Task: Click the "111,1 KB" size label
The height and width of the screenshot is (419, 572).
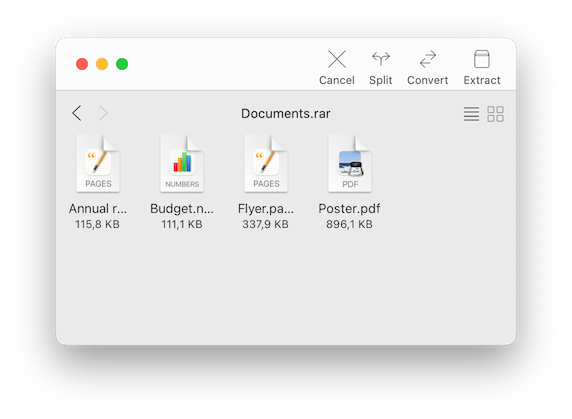Action: click(182, 224)
